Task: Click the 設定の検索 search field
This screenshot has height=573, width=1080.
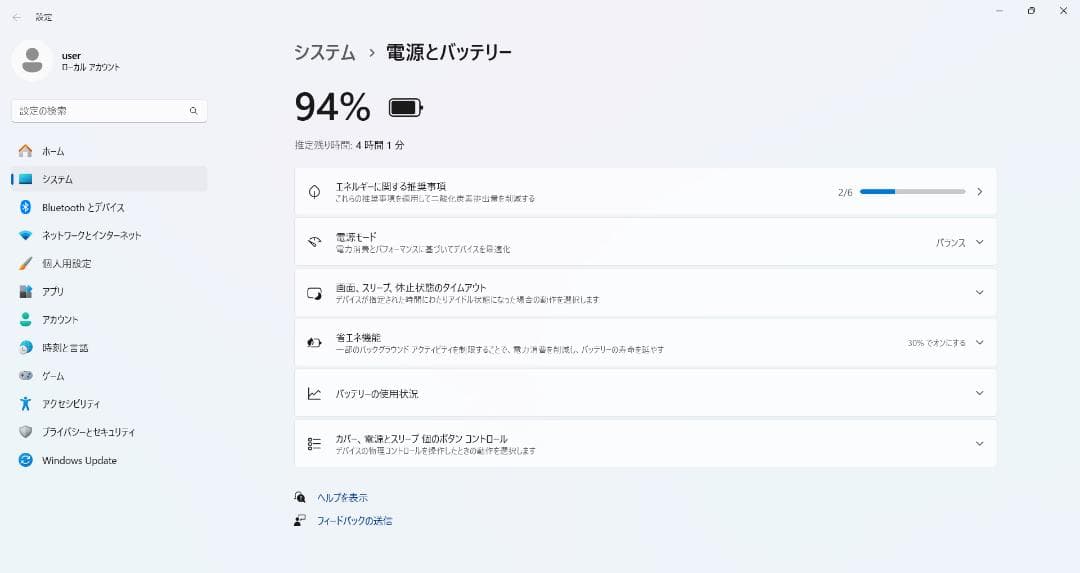Action: tap(100, 111)
